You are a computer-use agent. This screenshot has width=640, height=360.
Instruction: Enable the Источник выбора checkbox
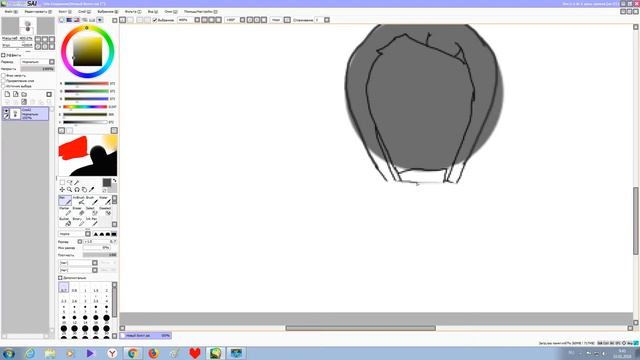coord(4,86)
